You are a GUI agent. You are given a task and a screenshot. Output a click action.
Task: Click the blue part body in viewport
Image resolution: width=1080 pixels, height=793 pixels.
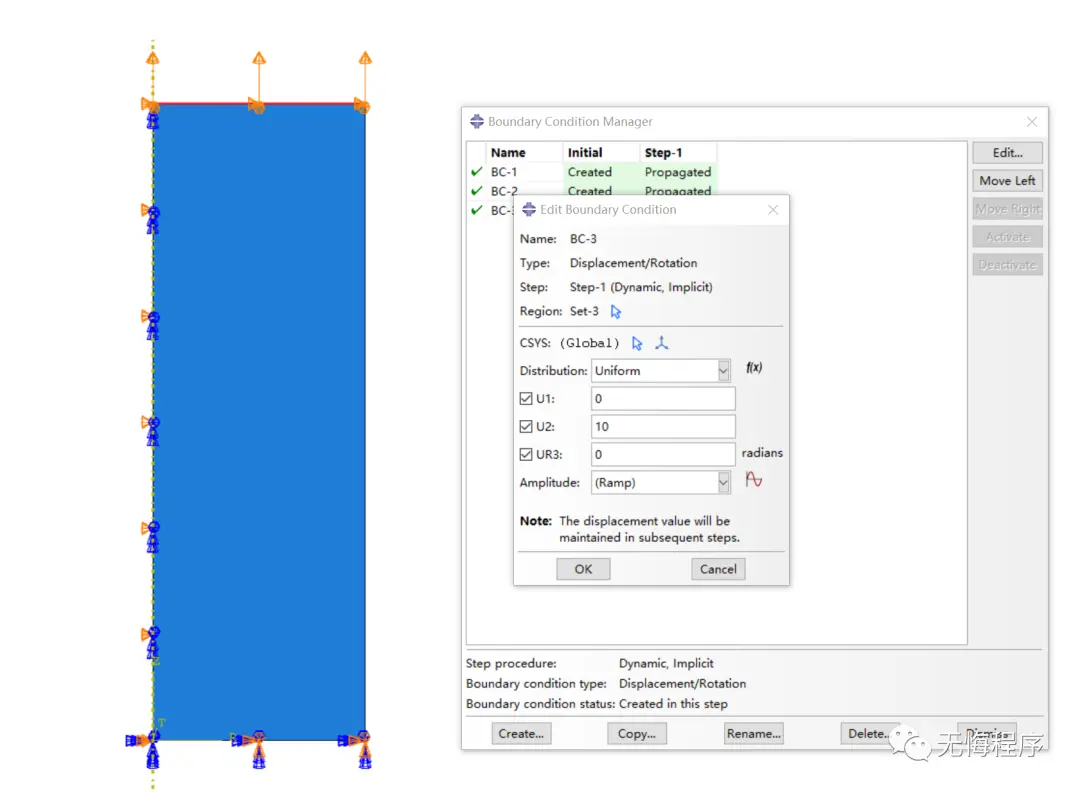pos(259,422)
